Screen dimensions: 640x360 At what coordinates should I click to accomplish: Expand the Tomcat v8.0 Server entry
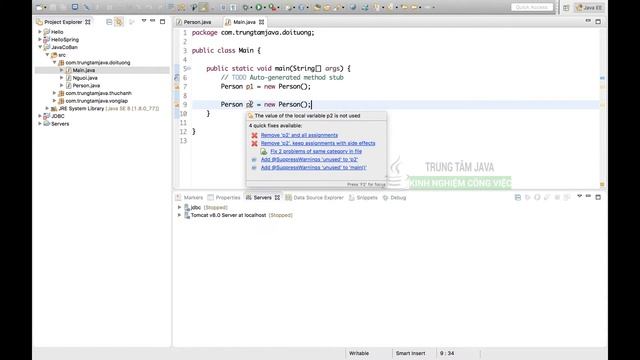click(179, 215)
